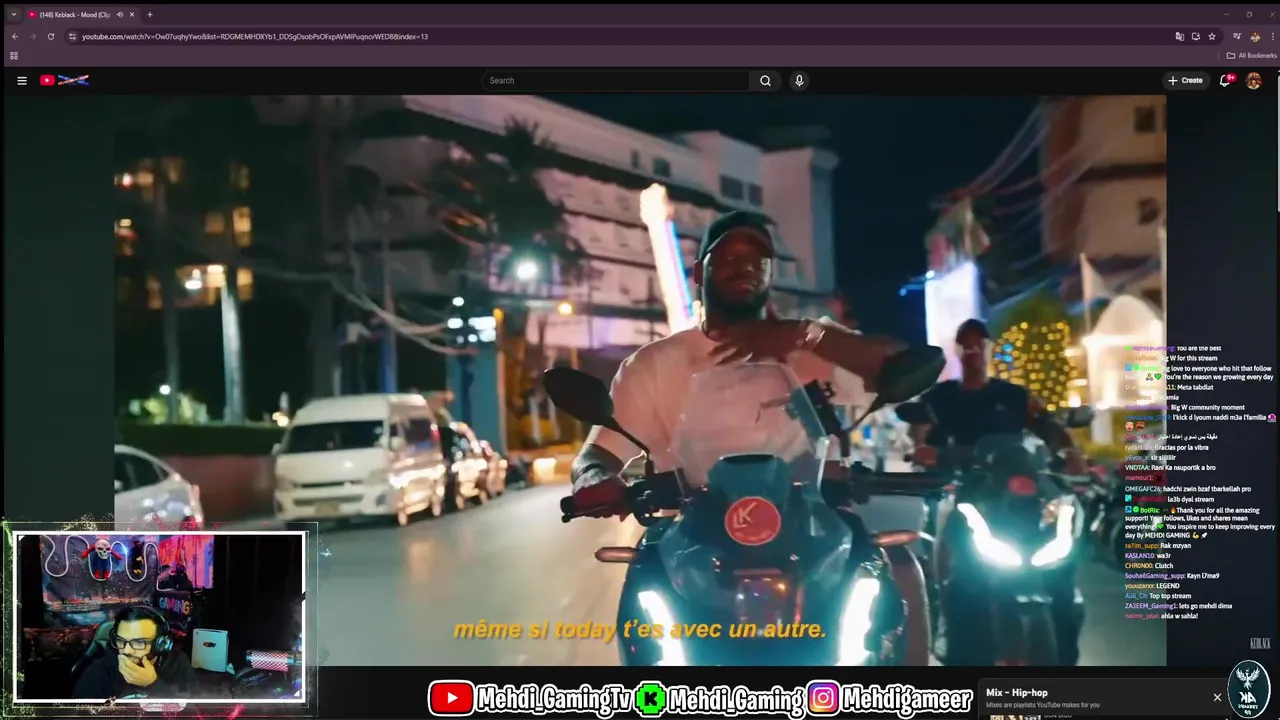Open the All Bookmarks folder
This screenshot has width=1280, height=720.
[x=1251, y=56]
